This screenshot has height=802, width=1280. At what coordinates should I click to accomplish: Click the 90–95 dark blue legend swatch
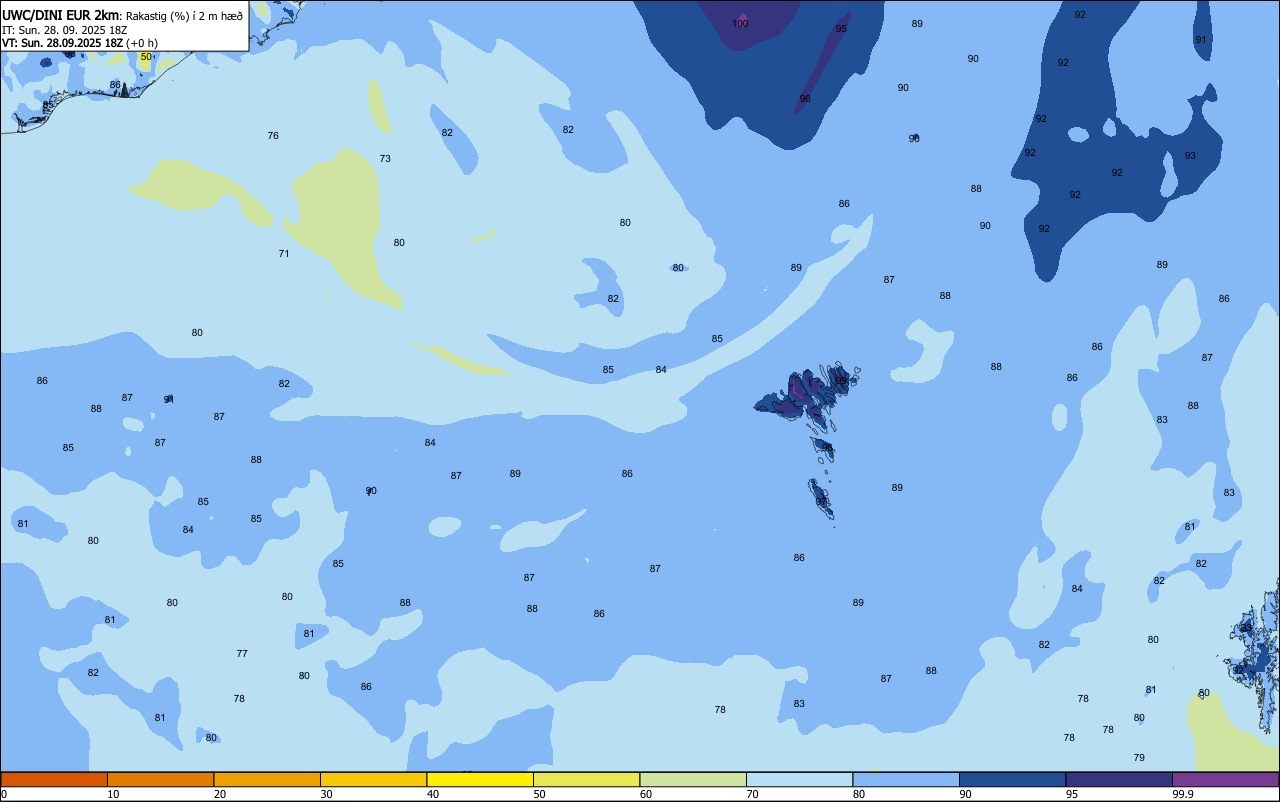(x=1012, y=779)
